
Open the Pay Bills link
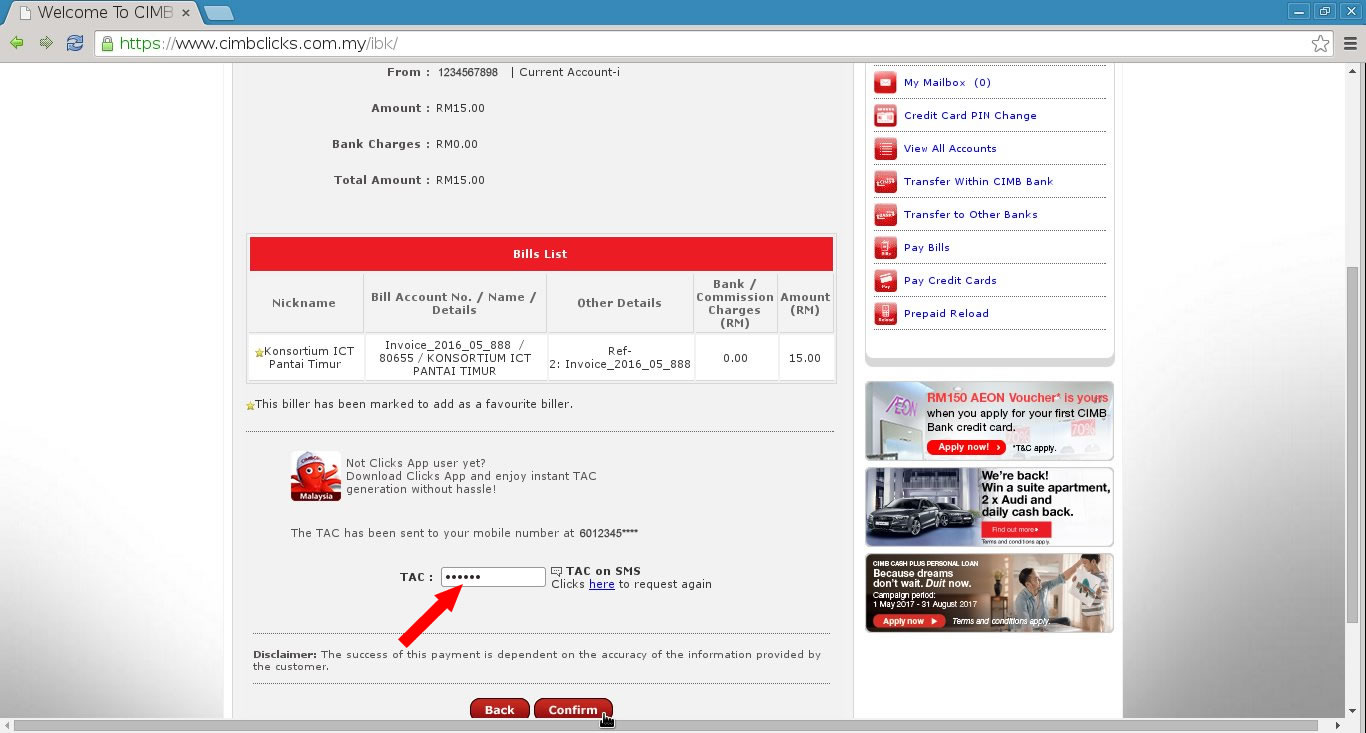tap(927, 248)
